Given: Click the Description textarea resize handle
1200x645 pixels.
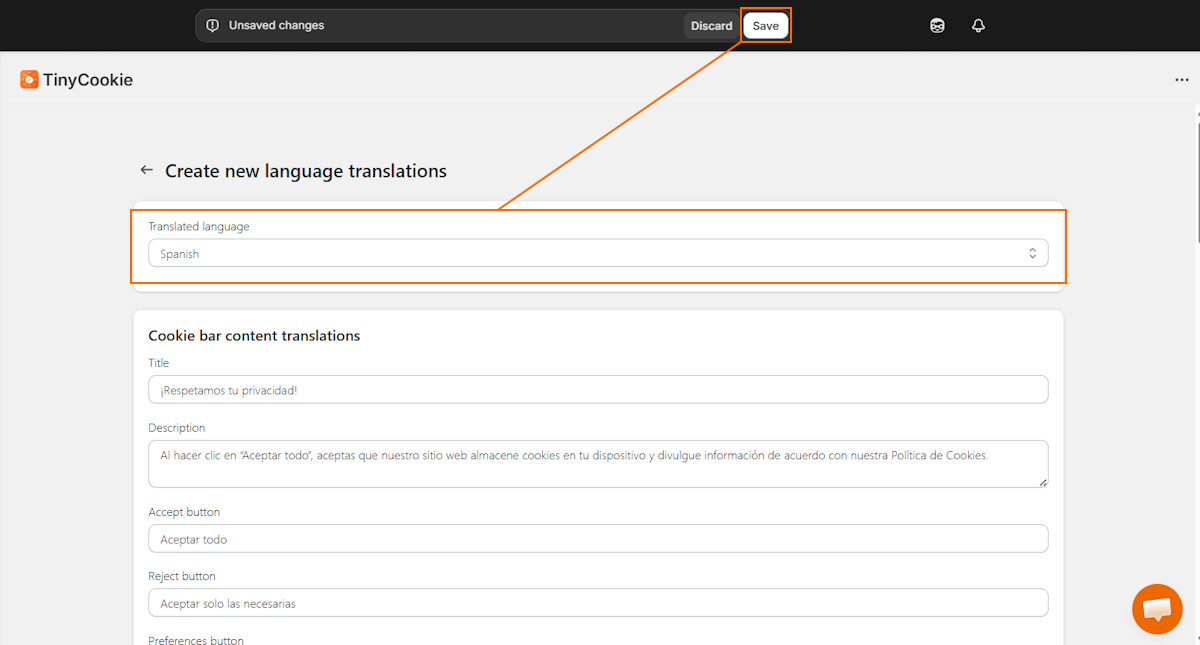Looking at the screenshot, I should point(1044,484).
